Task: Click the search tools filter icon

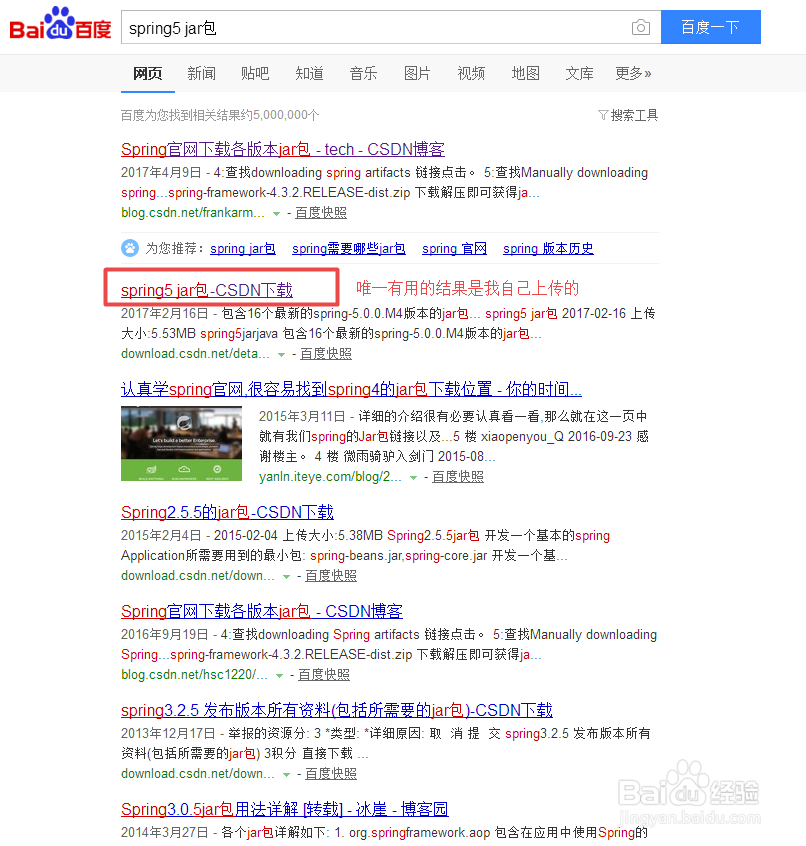Action: [603, 115]
